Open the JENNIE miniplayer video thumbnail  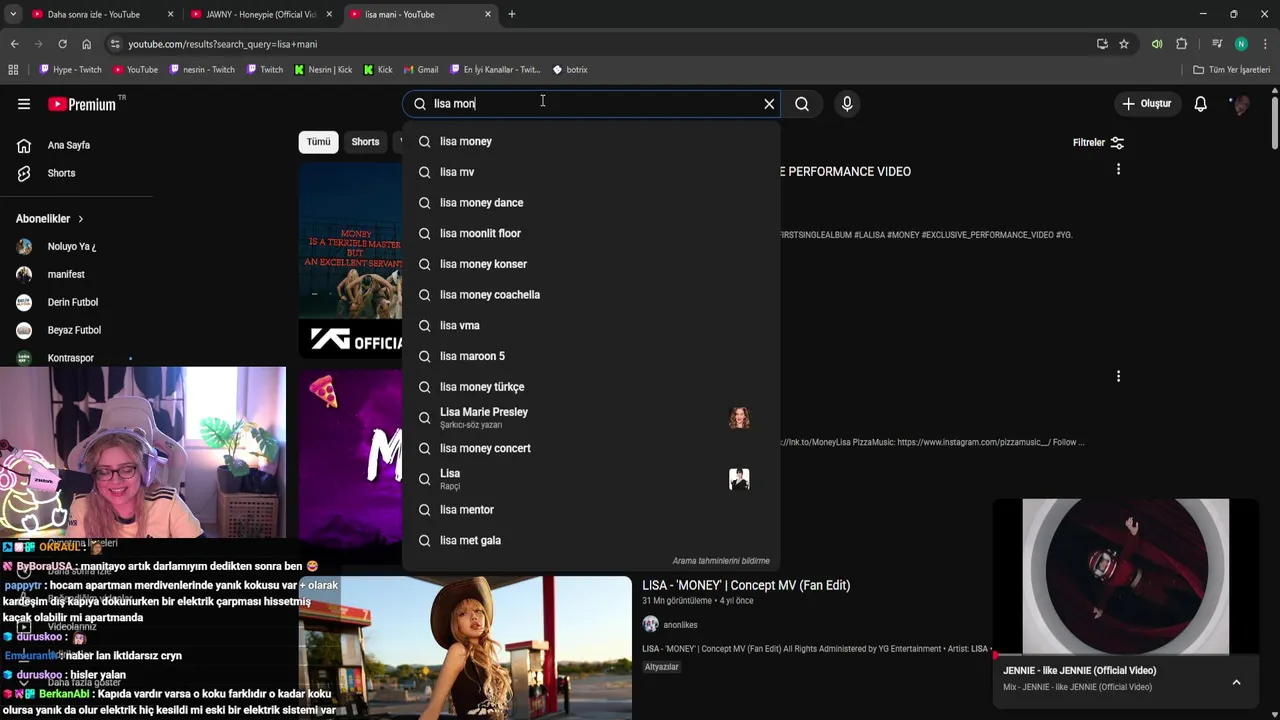pyautogui.click(x=1125, y=577)
